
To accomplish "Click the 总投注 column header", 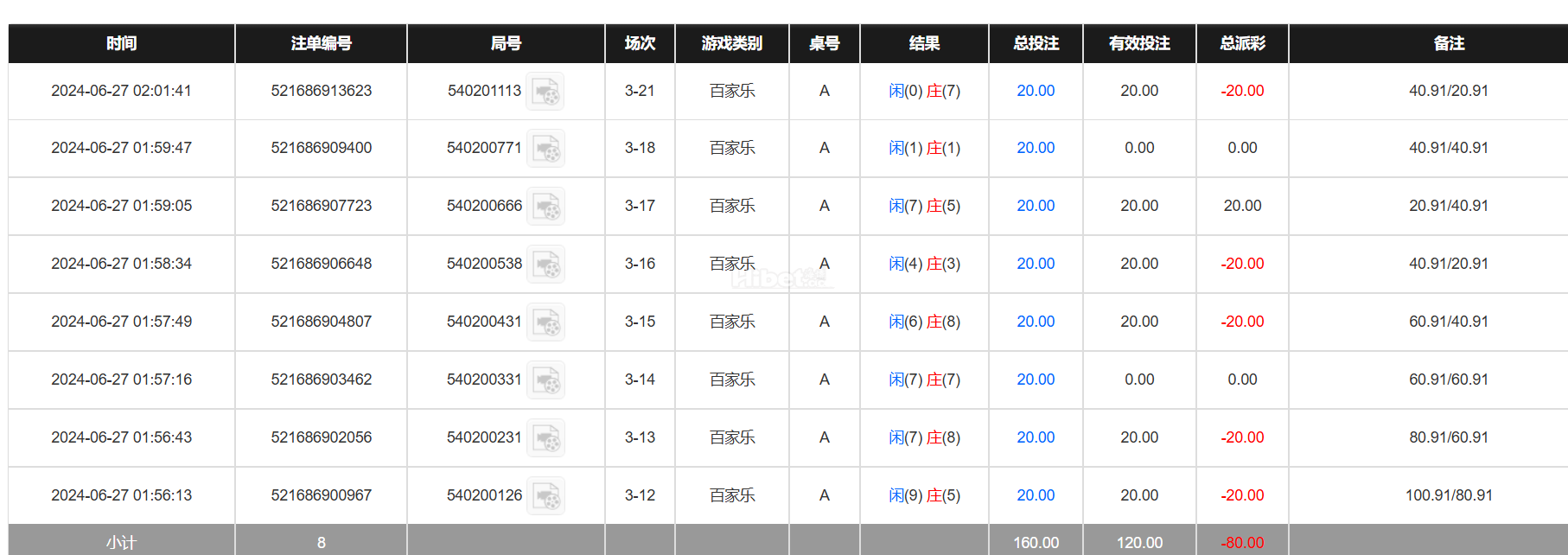I will tap(1036, 43).
